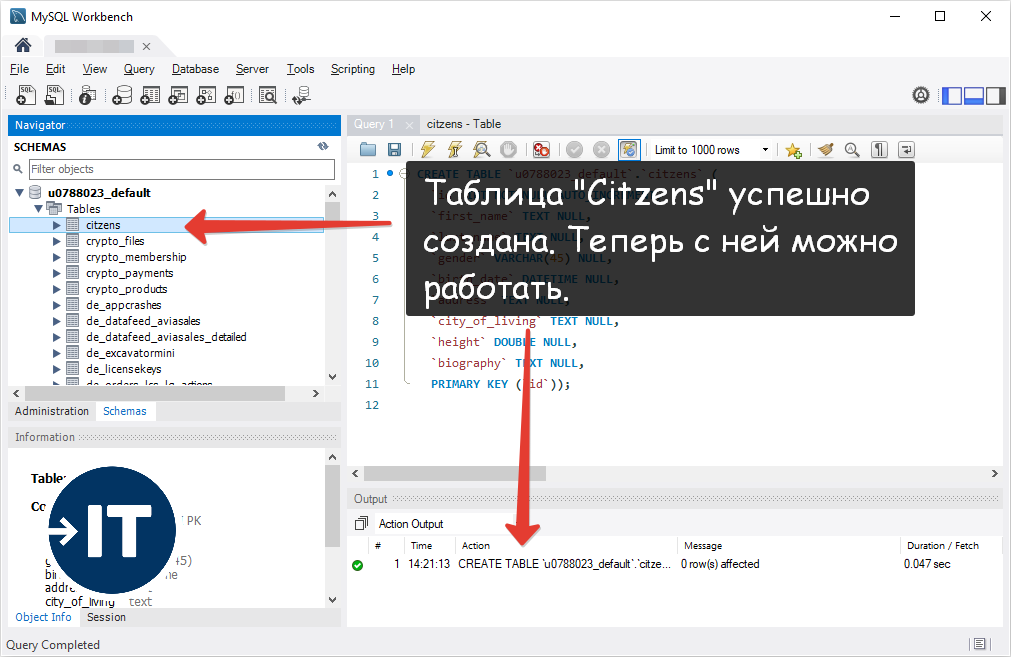Open the object inspector icon
Image resolution: width=1011 pixels, height=657 pixels.
[x=87, y=95]
